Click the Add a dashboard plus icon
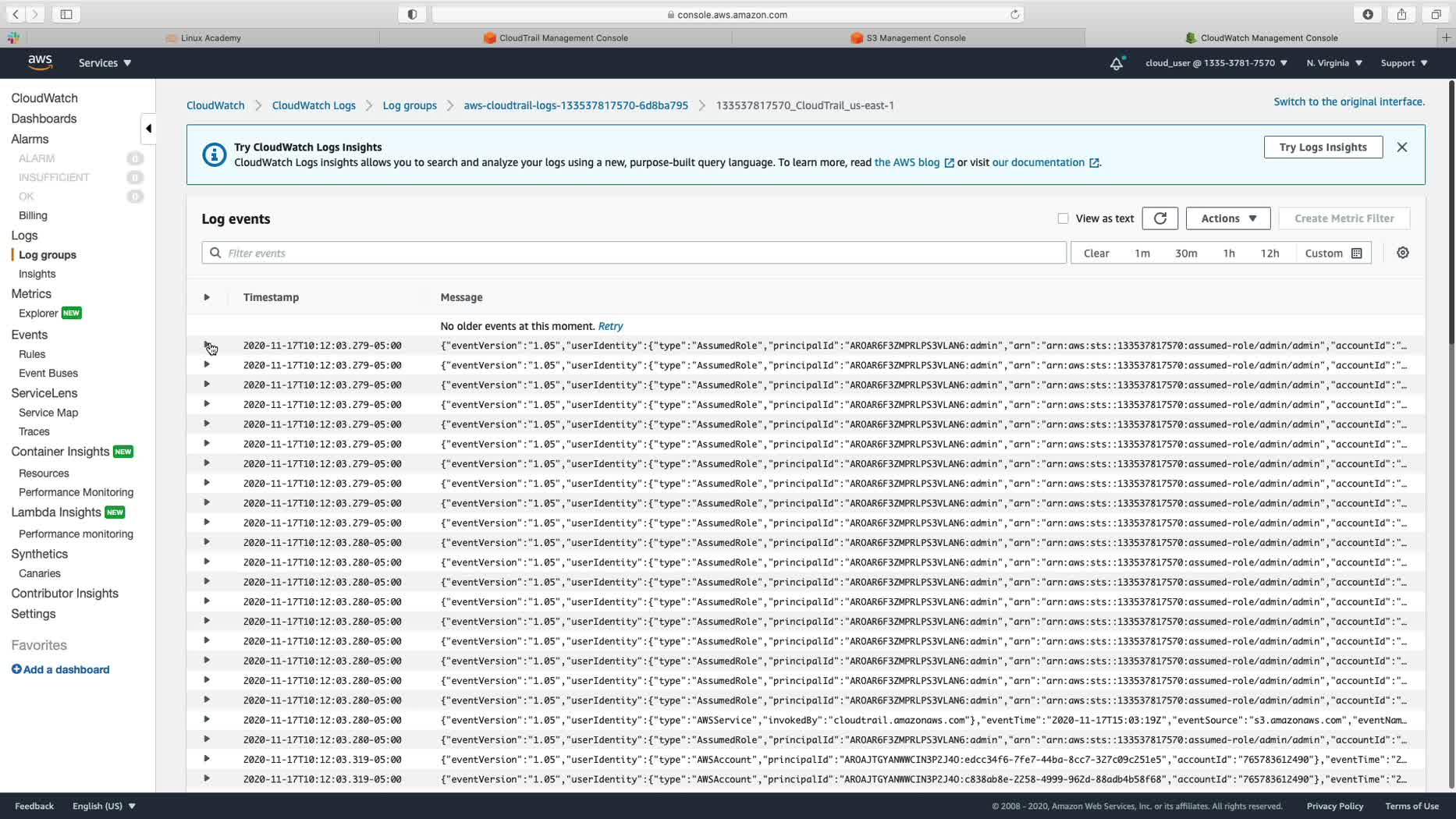This screenshot has height=819, width=1456. click(x=16, y=669)
